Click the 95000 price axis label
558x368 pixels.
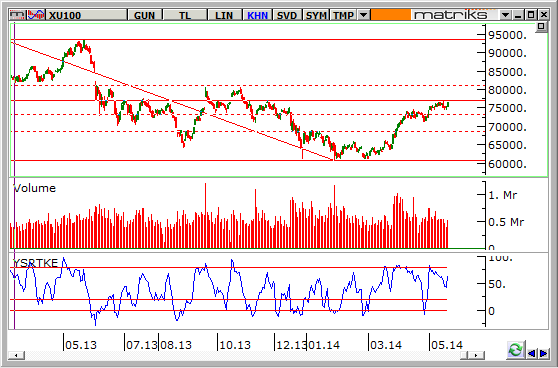507,35
